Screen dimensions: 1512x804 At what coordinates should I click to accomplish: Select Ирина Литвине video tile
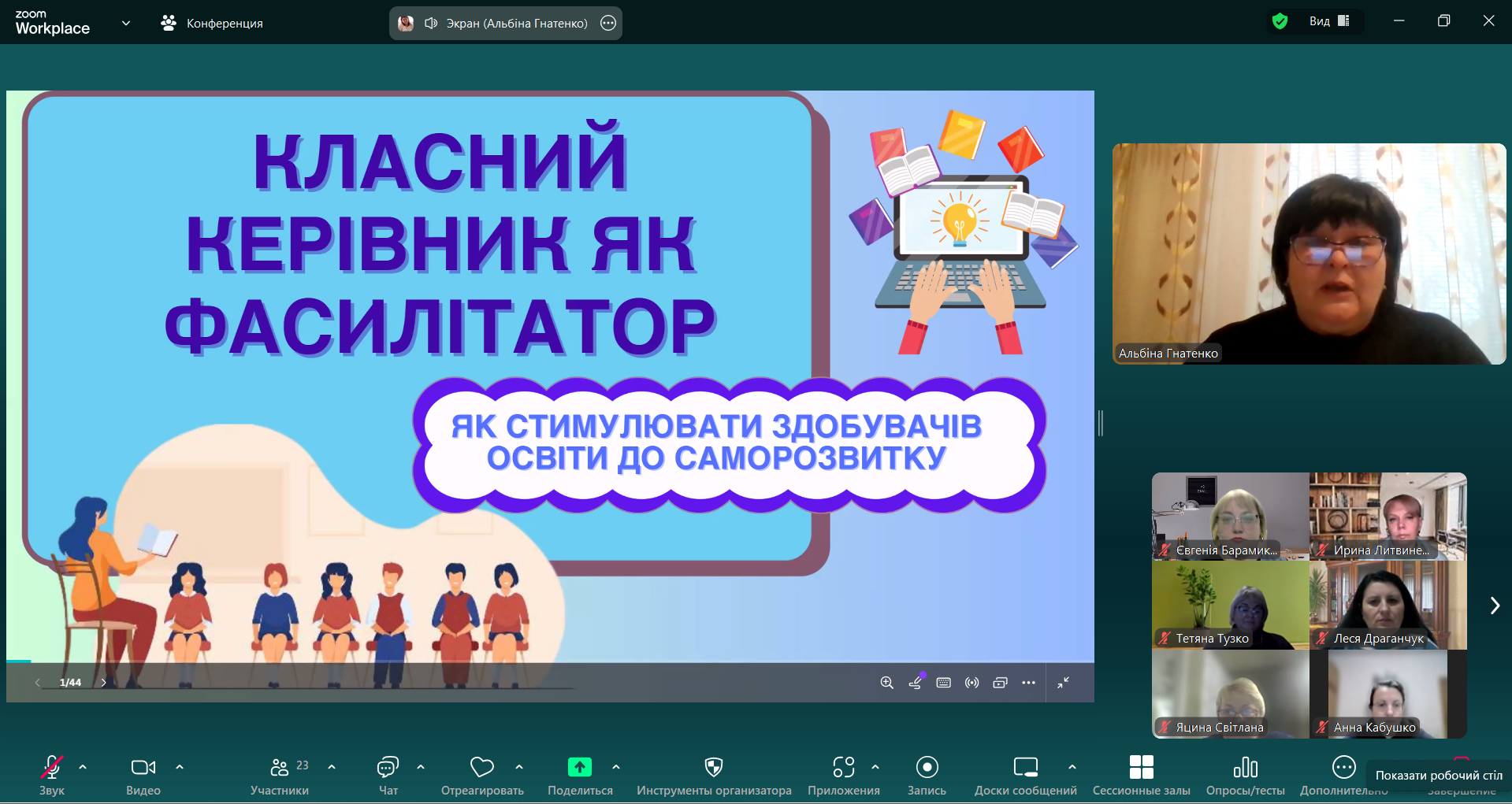click(x=1388, y=516)
